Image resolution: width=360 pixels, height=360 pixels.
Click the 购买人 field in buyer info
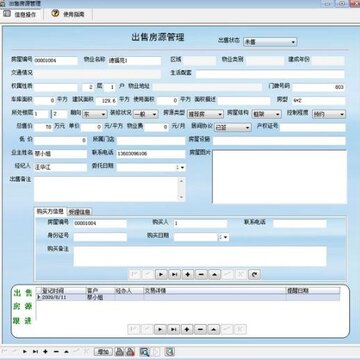click(200, 224)
